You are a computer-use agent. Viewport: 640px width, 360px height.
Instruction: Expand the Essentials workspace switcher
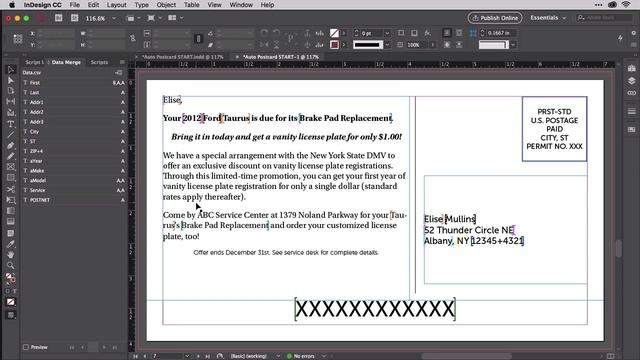coord(548,18)
